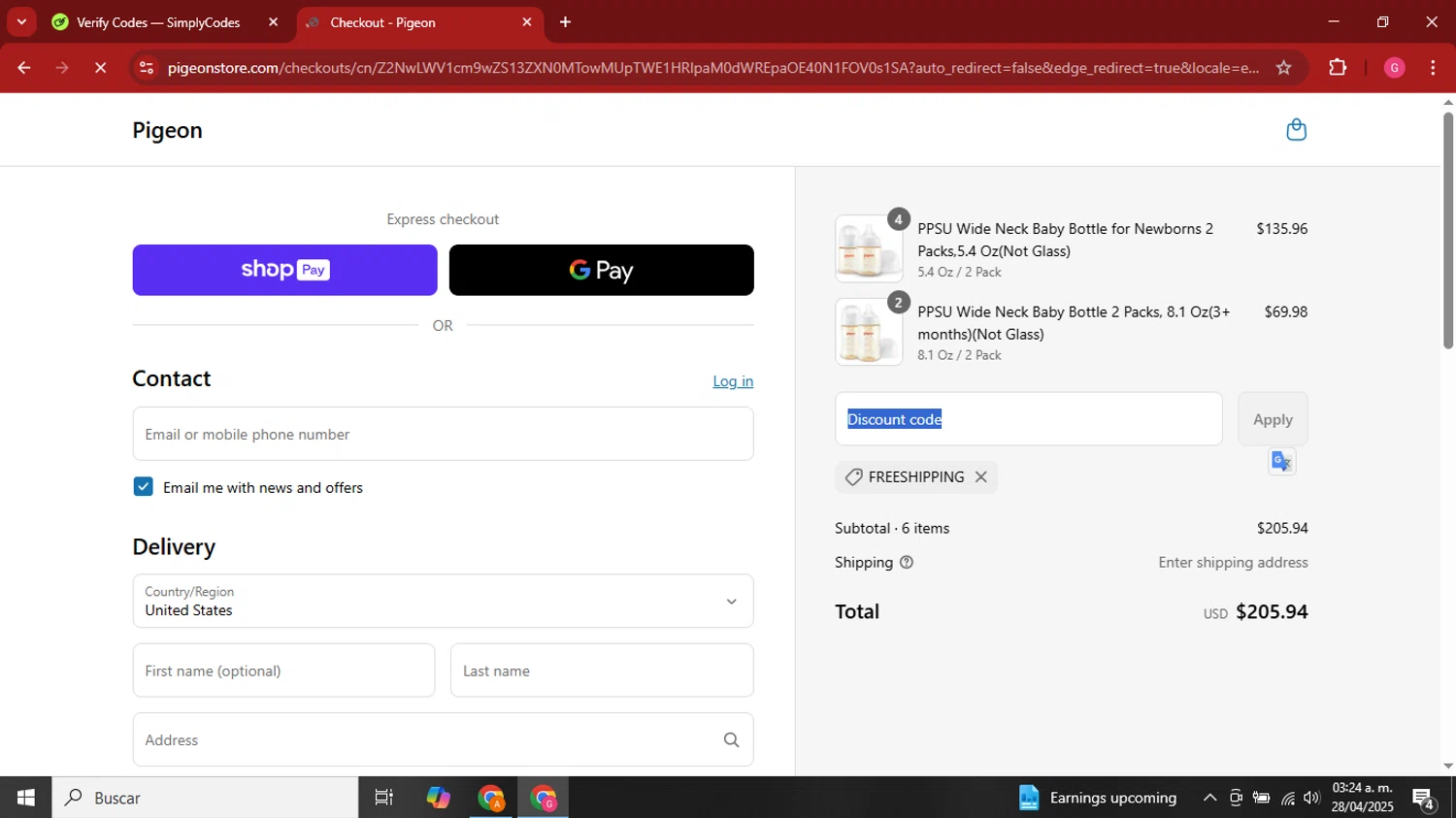Click the browser address bar URL
The image size is (1456, 818).
coord(713,68)
